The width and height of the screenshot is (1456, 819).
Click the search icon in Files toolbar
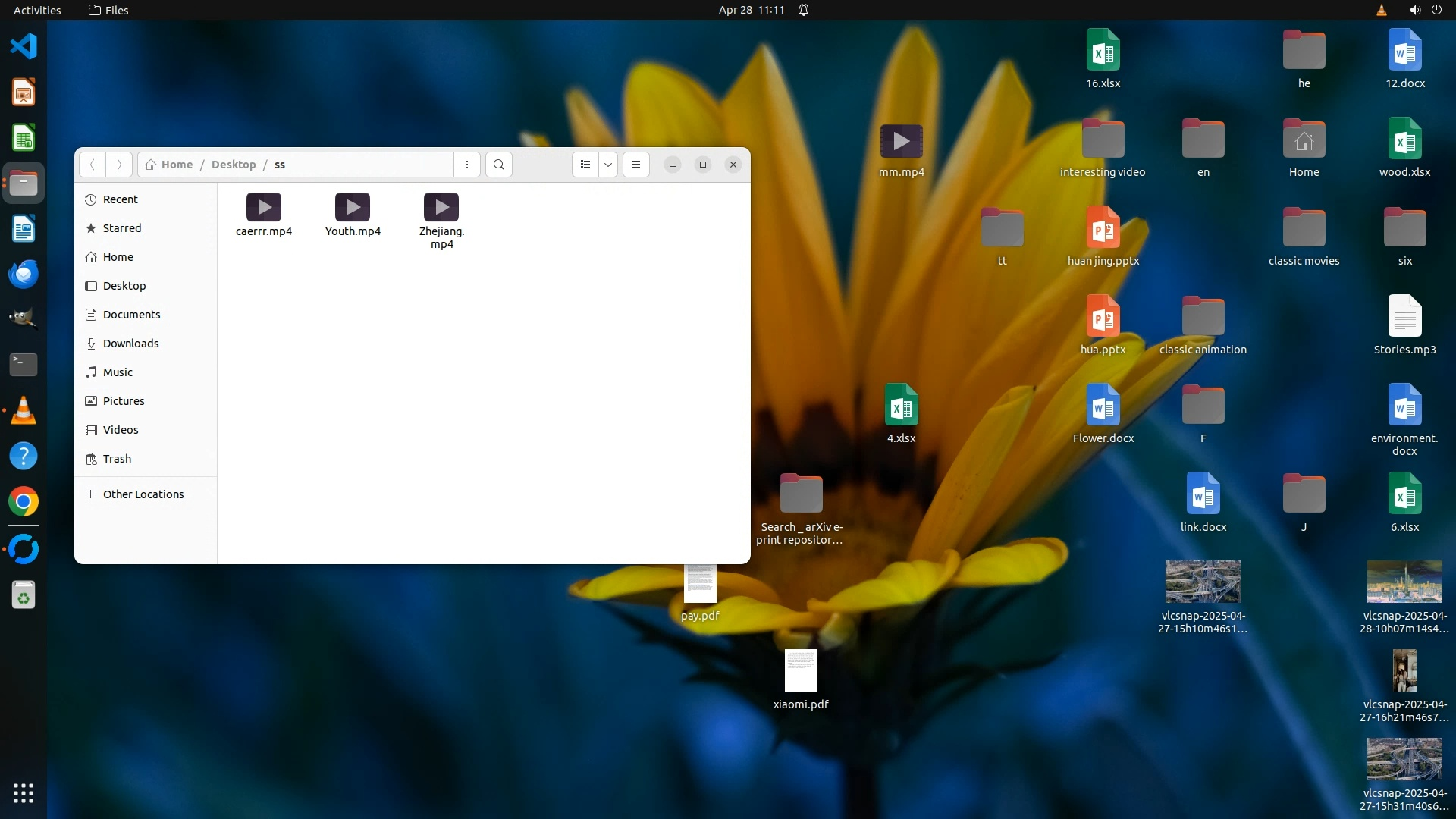click(x=498, y=165)
